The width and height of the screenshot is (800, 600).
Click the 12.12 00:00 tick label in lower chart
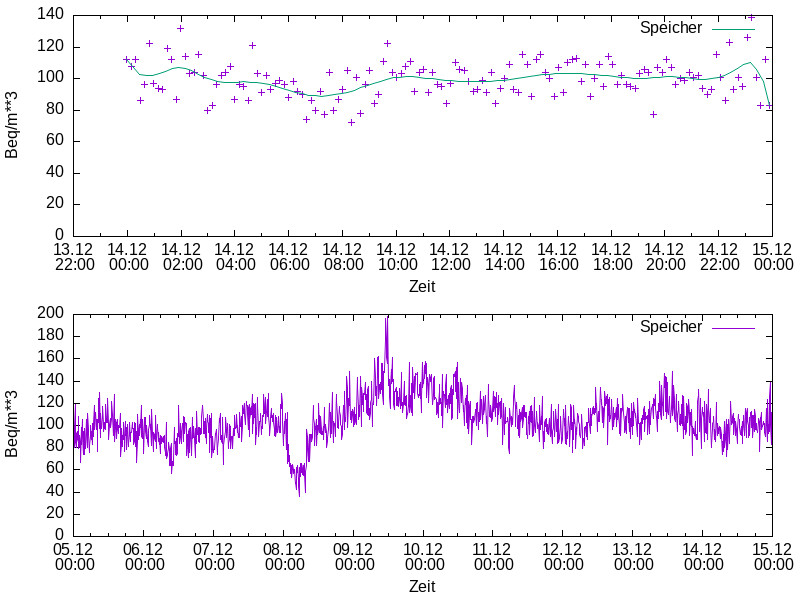point(563,557)
